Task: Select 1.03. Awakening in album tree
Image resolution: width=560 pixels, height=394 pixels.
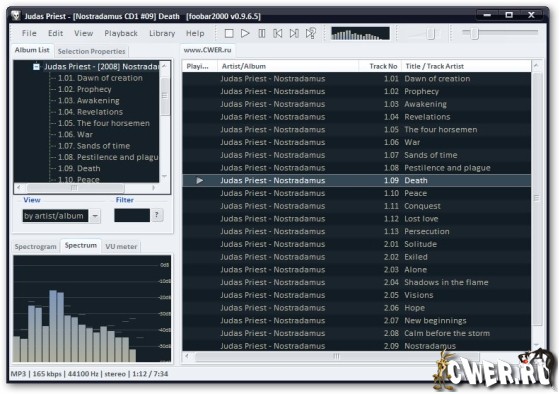Action: coord(89,101)
